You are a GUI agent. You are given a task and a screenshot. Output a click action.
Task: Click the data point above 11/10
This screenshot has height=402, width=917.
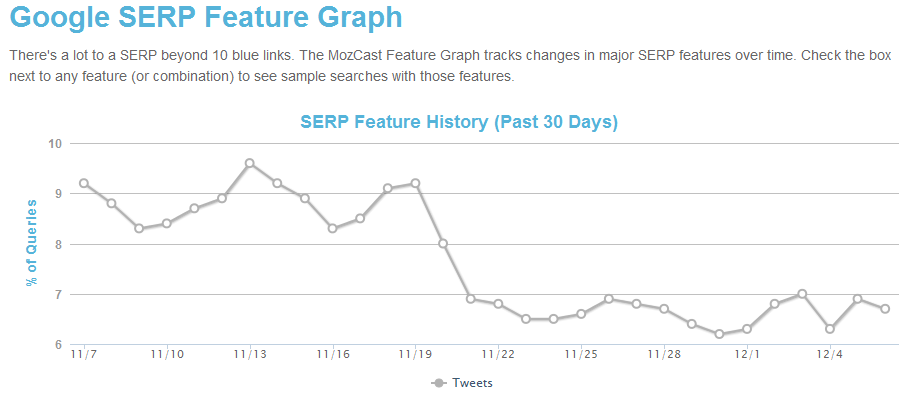(x=166, y=223)
